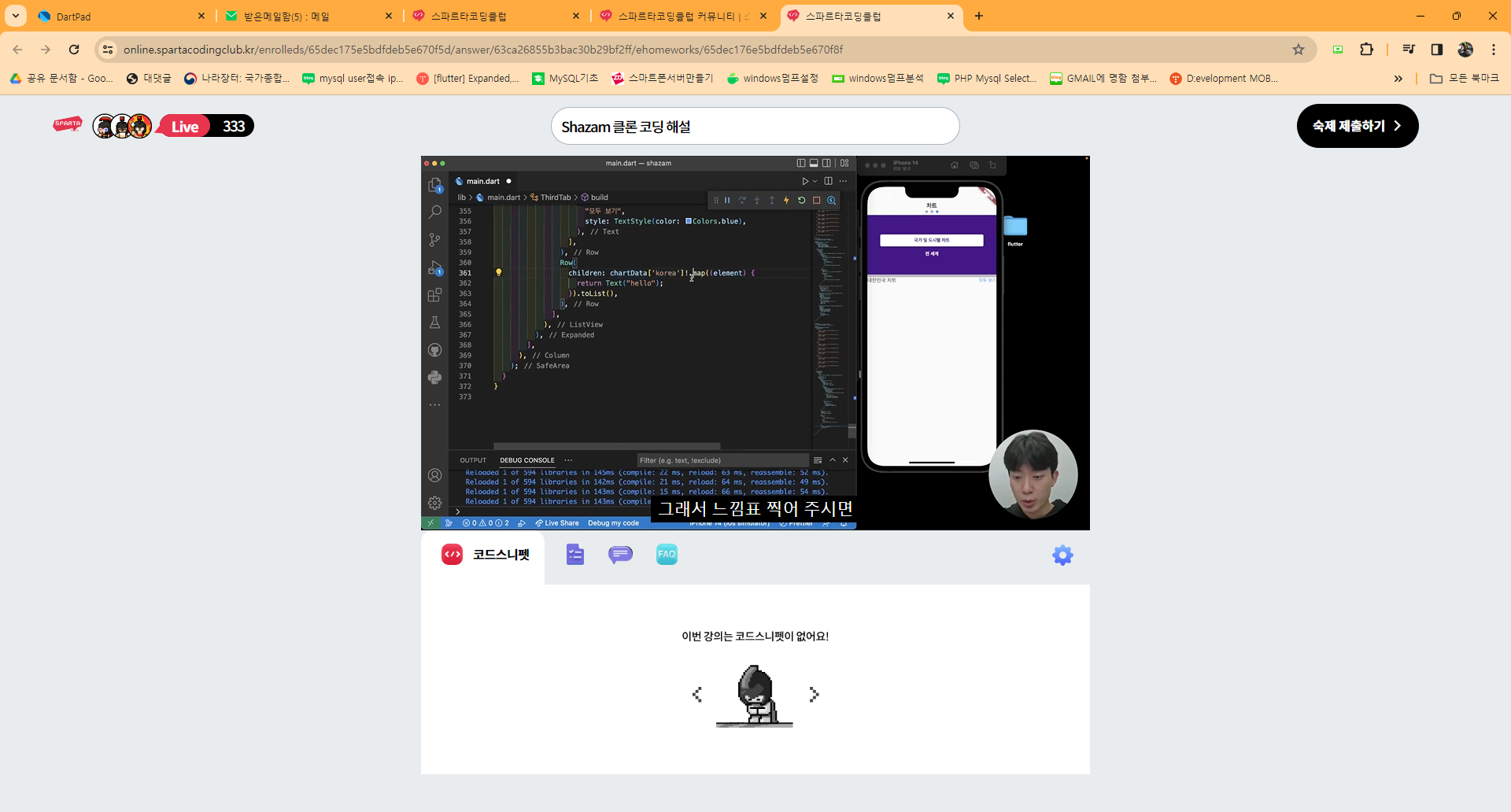Open the 모든 북마크 folder

(1464, 79)
